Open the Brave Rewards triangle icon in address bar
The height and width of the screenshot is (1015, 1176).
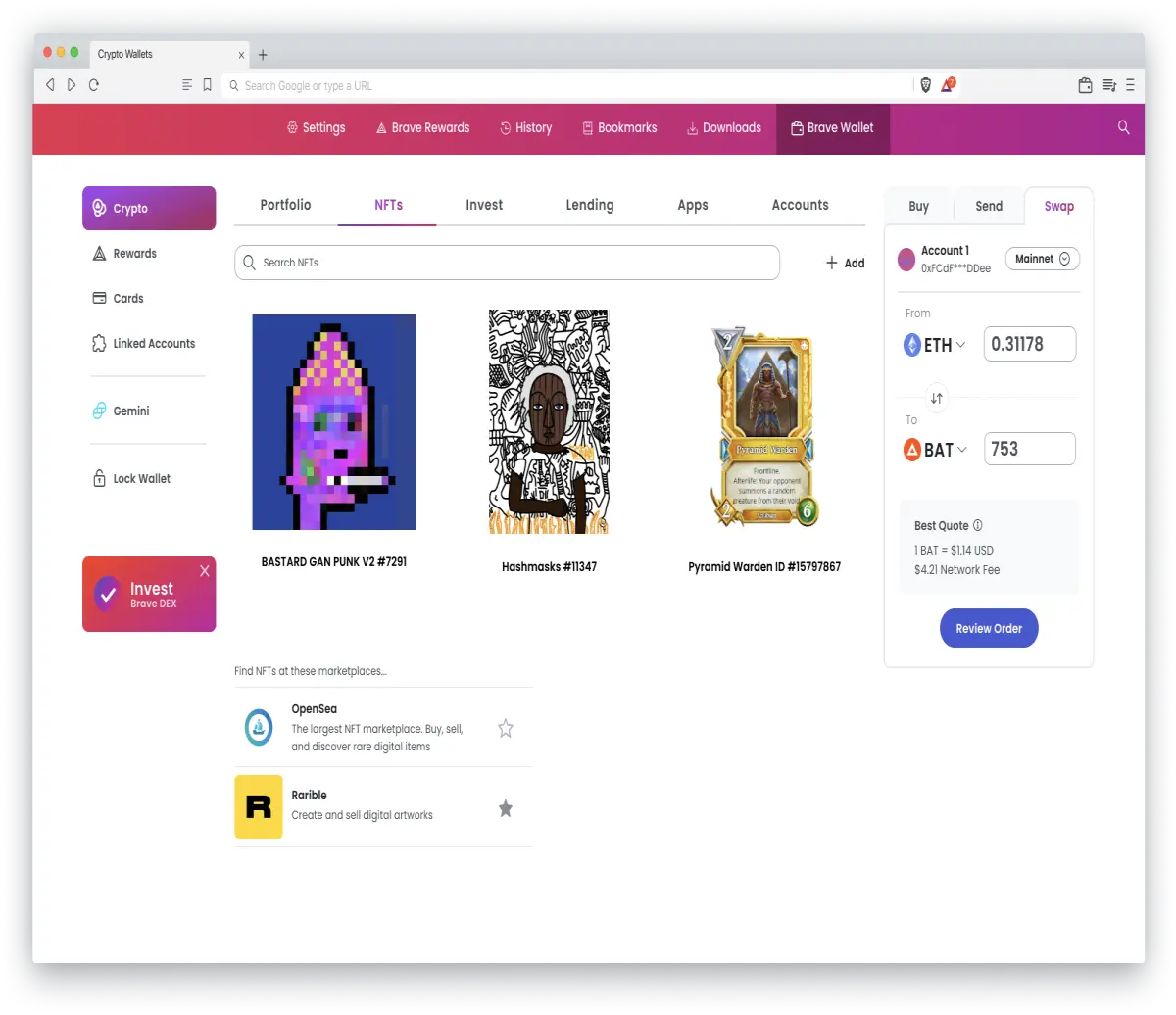[x=948, y=85]
